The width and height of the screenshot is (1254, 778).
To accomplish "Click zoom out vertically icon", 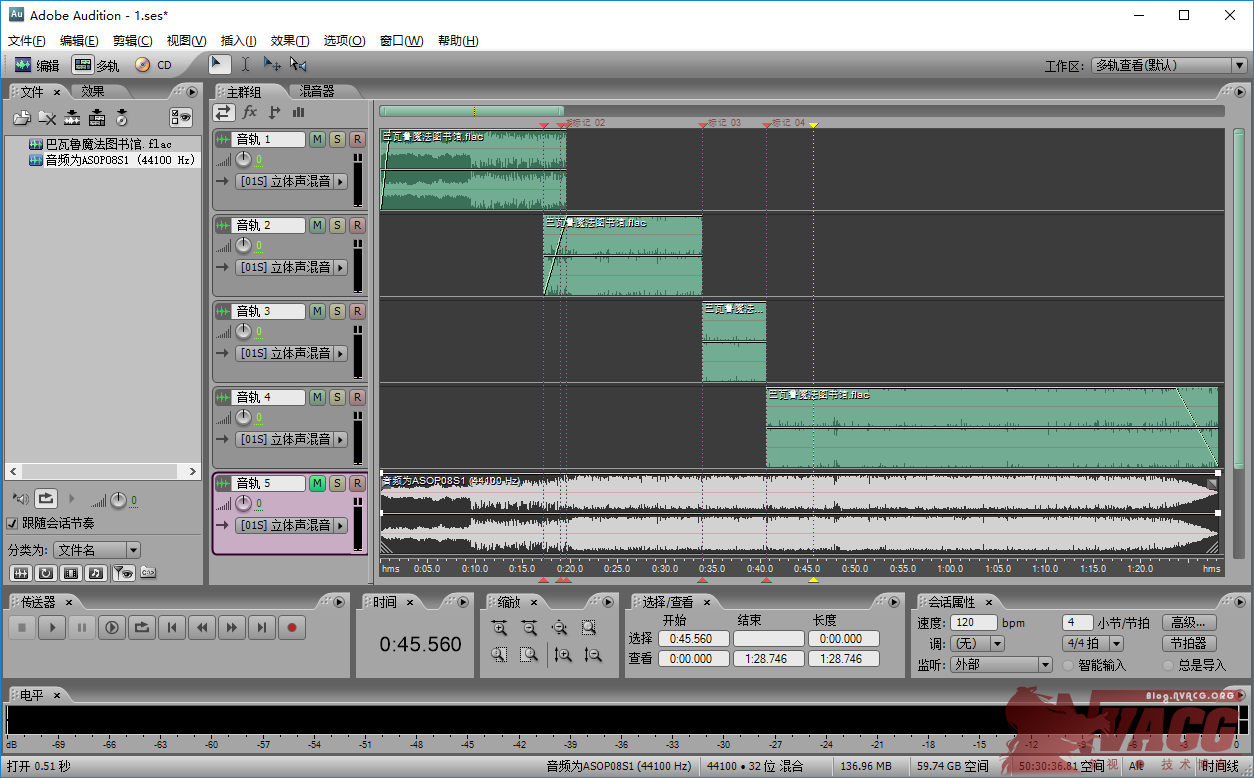I will click(593, 655).
